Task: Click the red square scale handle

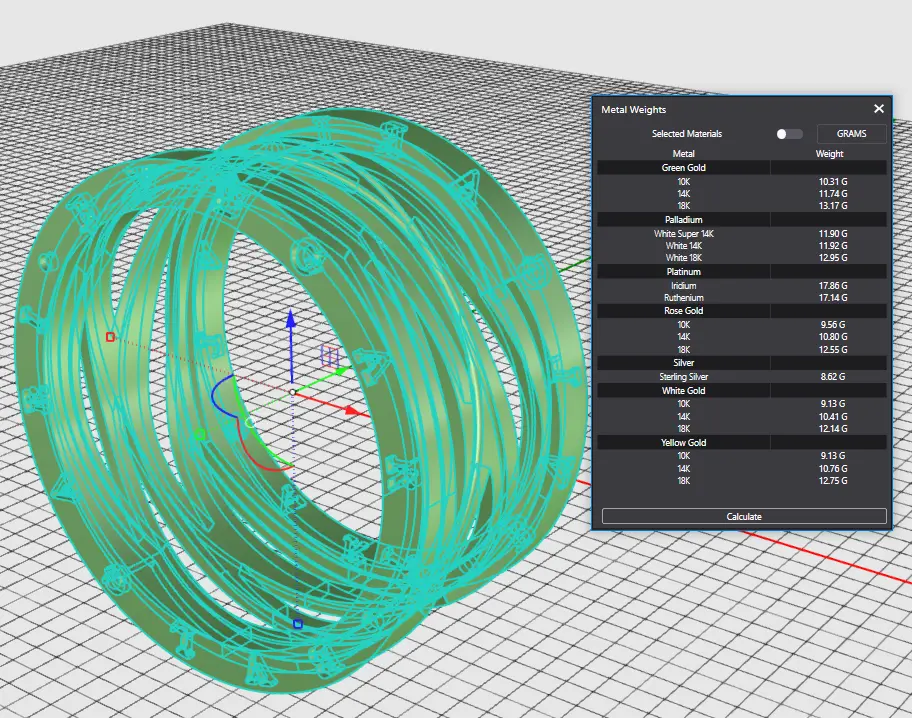Action: click(x=110, y=337)
